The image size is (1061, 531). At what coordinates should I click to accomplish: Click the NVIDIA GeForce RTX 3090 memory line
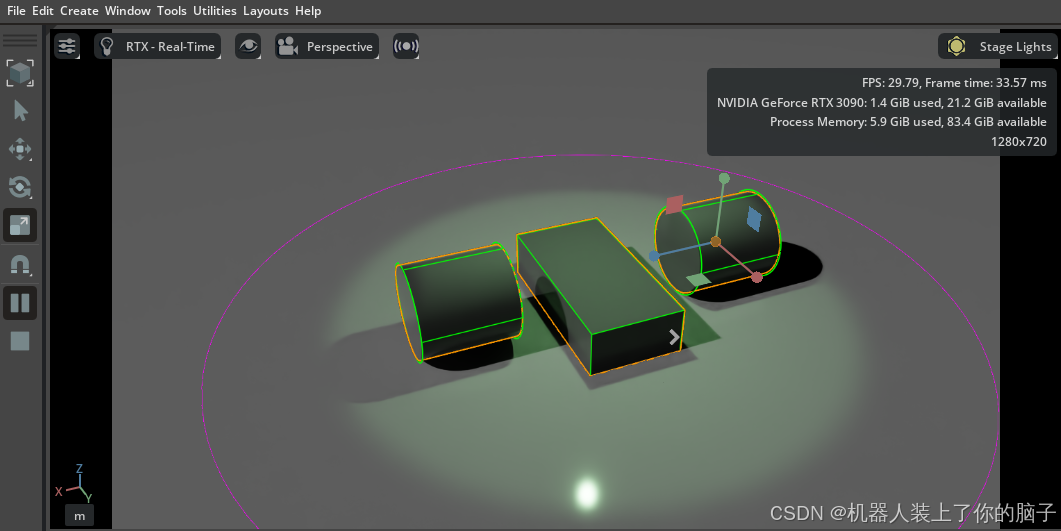(882, 102)
